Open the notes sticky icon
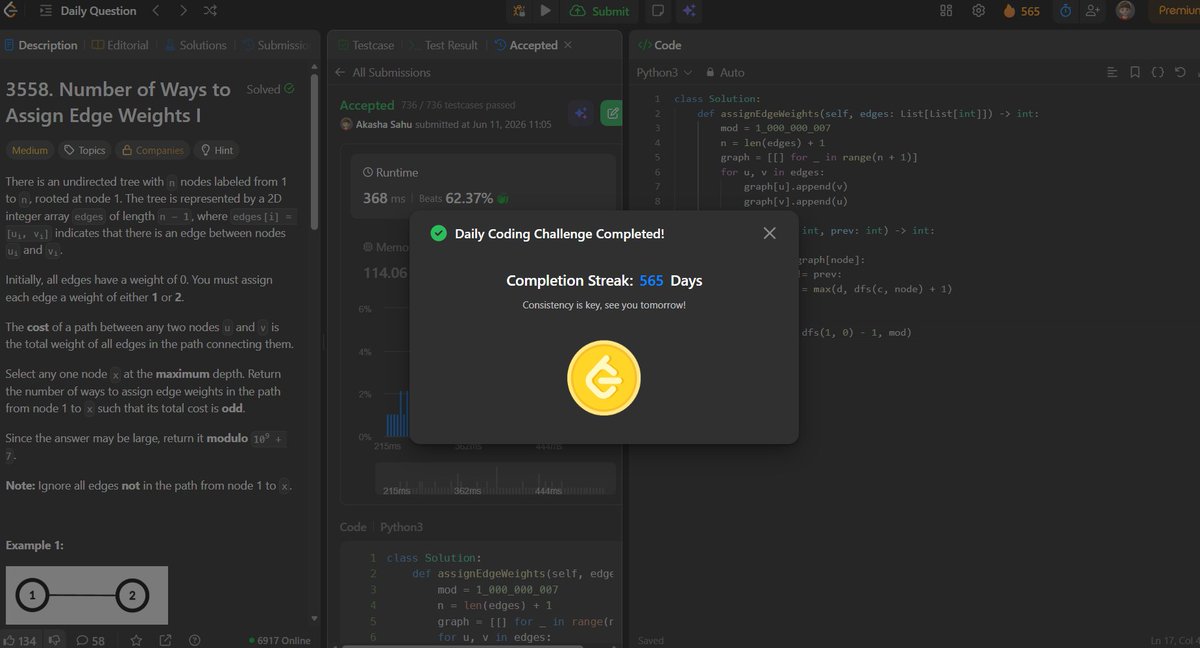 pos(658,11)
